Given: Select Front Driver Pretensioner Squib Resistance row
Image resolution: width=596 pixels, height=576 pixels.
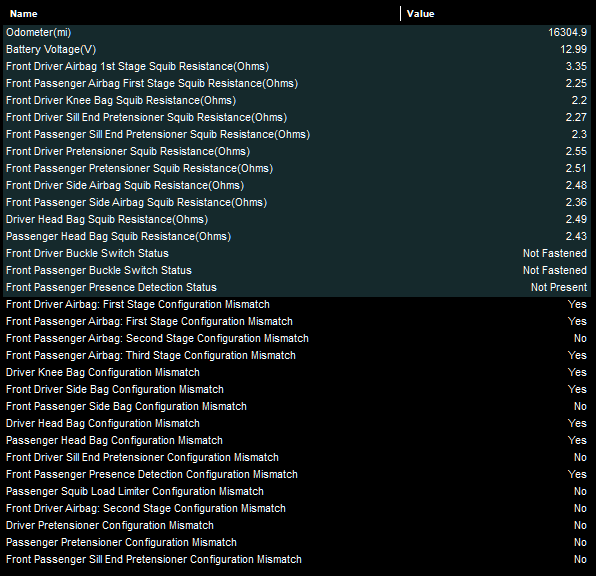Looking at the screenshot, I should 297,151.
